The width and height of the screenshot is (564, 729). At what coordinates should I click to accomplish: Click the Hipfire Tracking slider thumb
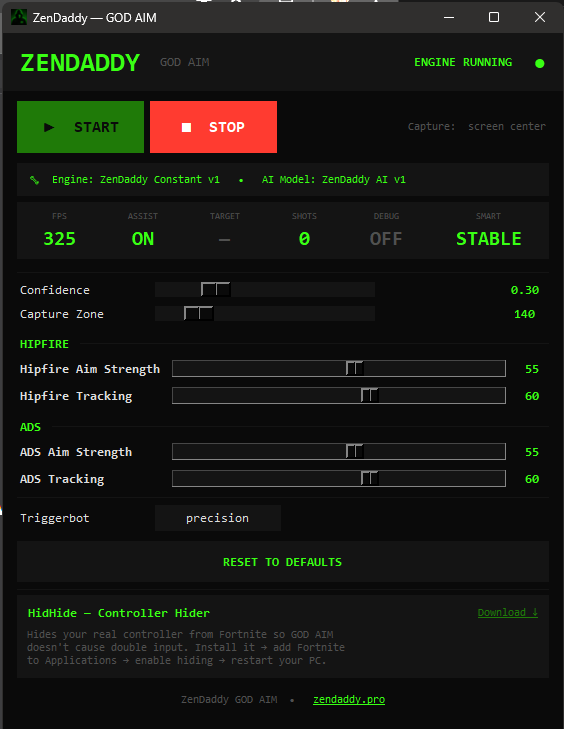(370, 396)
